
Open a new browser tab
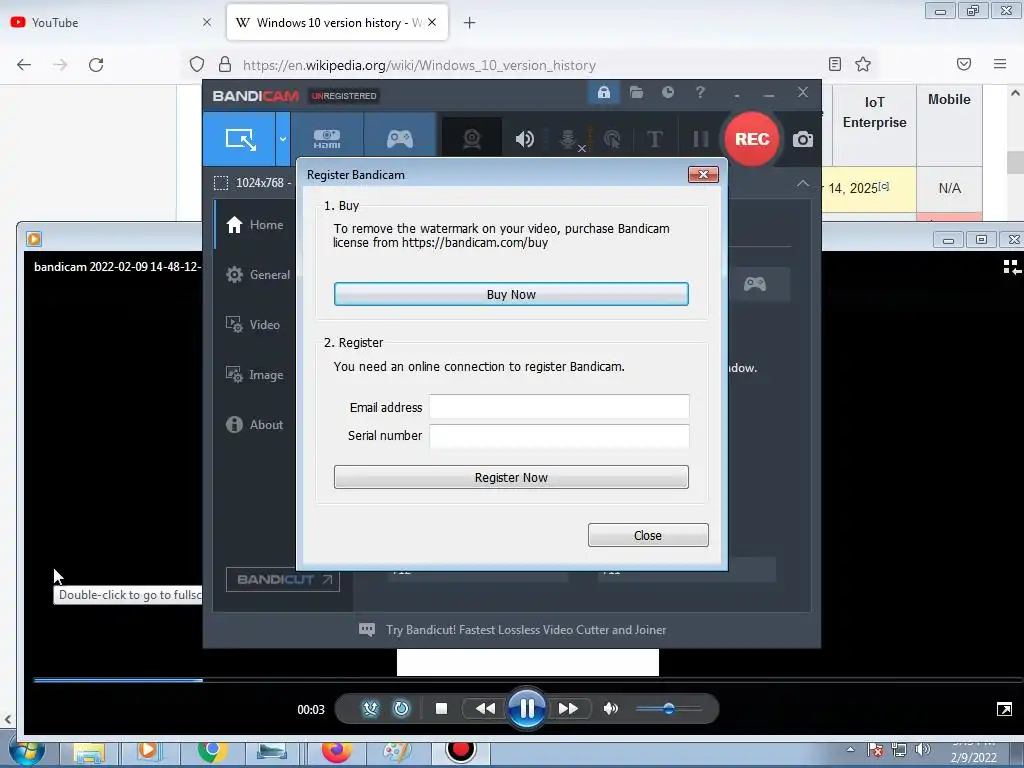pyautogui.click(x=469, y=23)
